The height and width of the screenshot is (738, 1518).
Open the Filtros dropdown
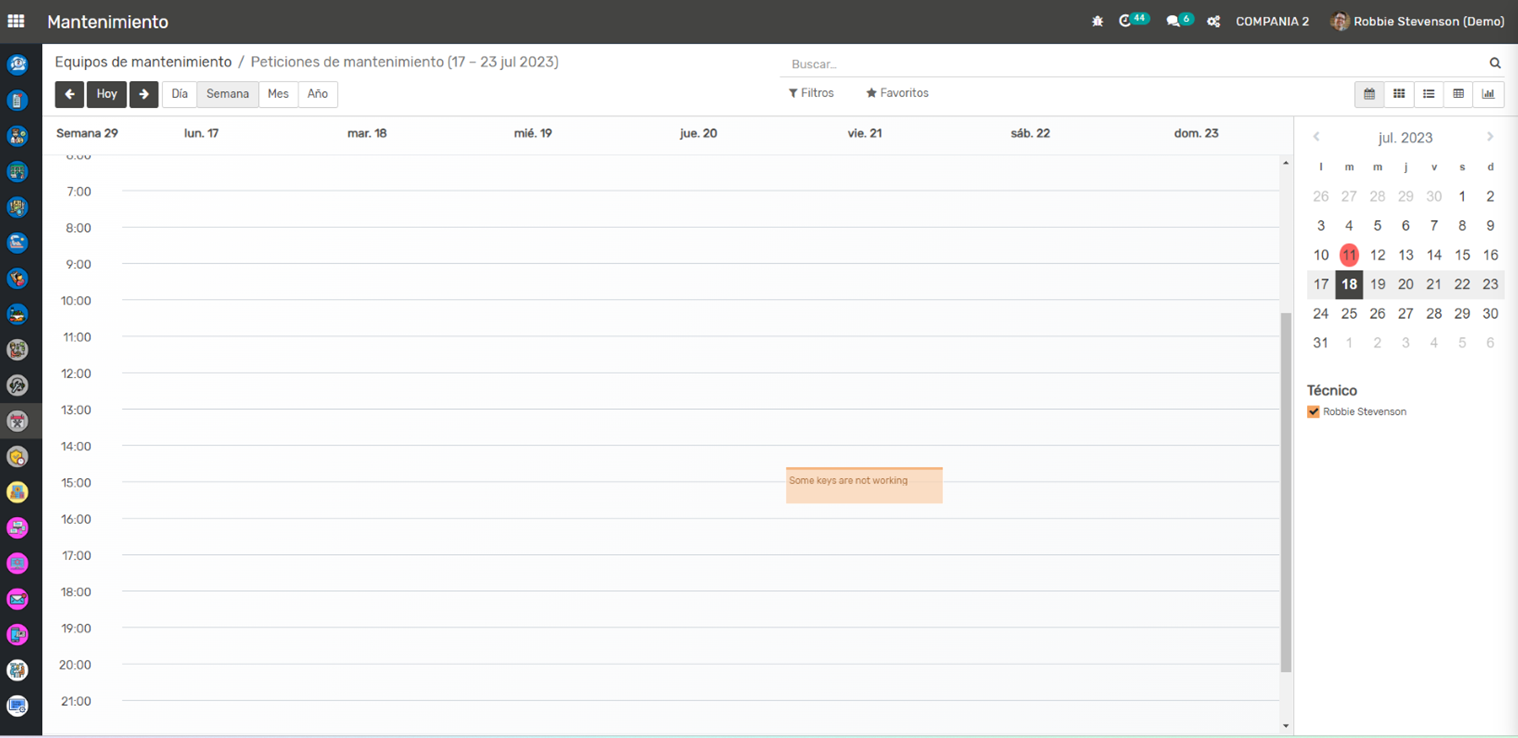click(x=811, y=93)
